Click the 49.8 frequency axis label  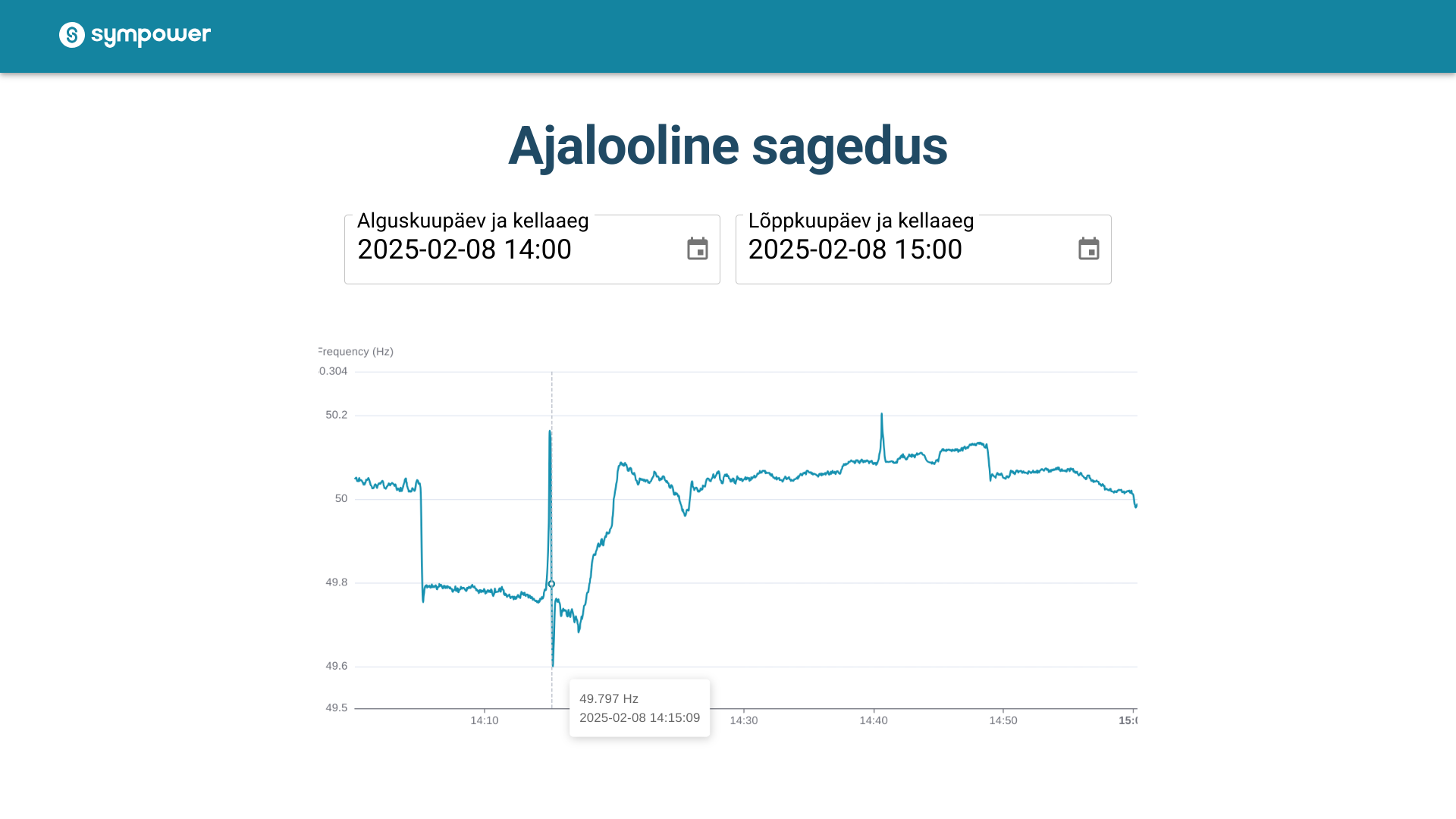coord(337,582)
